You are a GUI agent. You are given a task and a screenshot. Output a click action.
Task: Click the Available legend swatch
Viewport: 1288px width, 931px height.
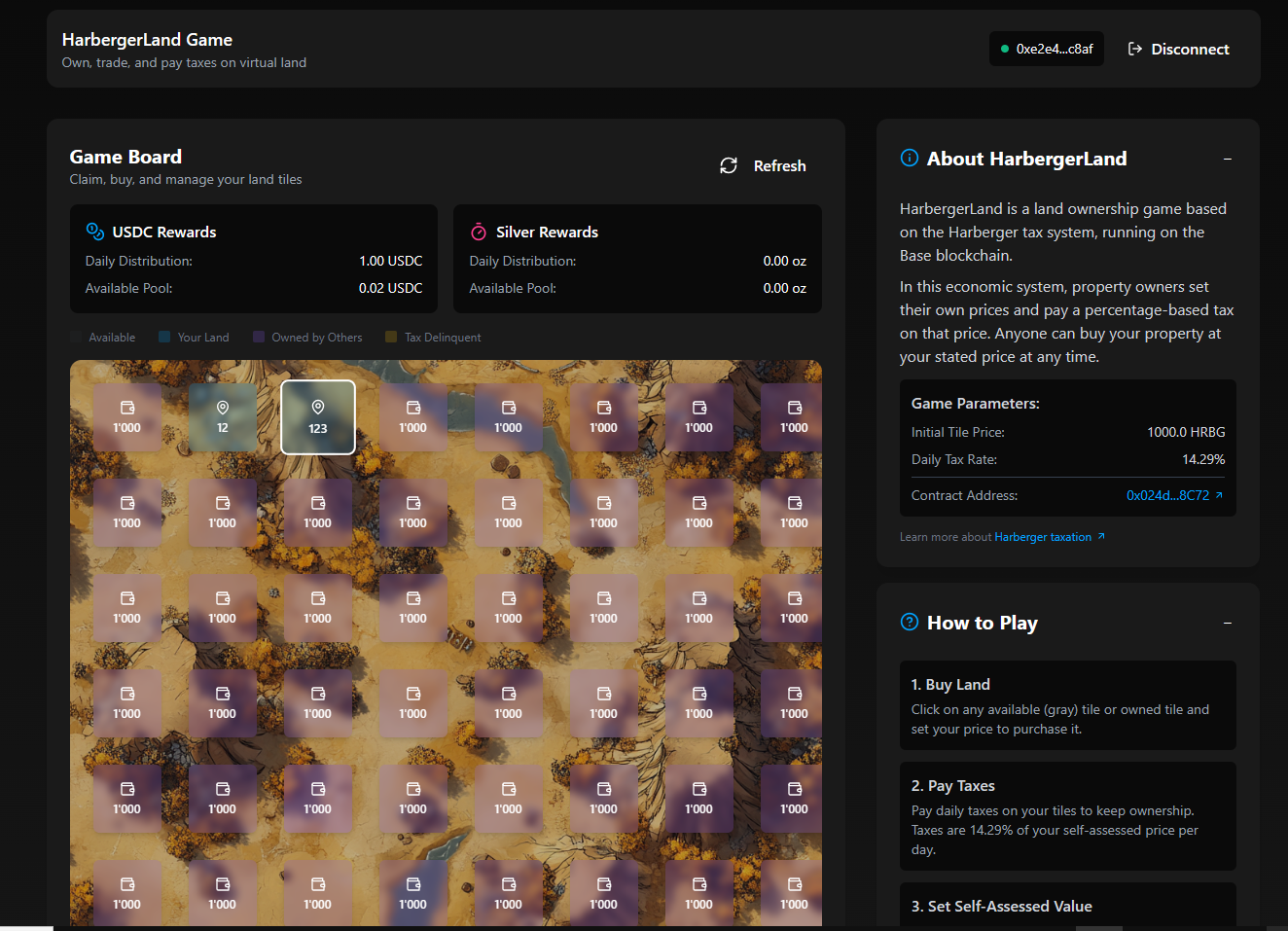click(77, 337)
